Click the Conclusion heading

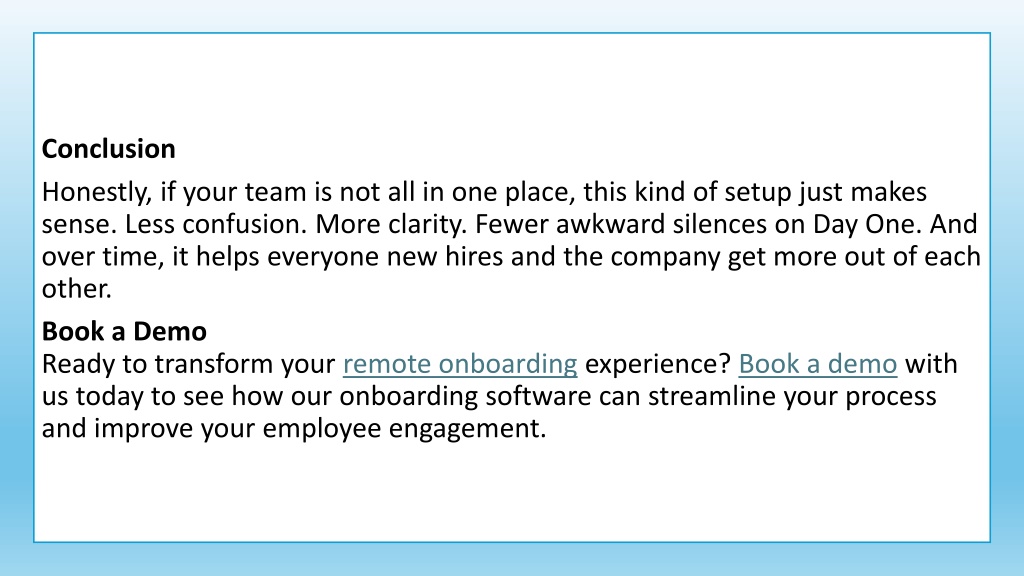coord(108,149)
